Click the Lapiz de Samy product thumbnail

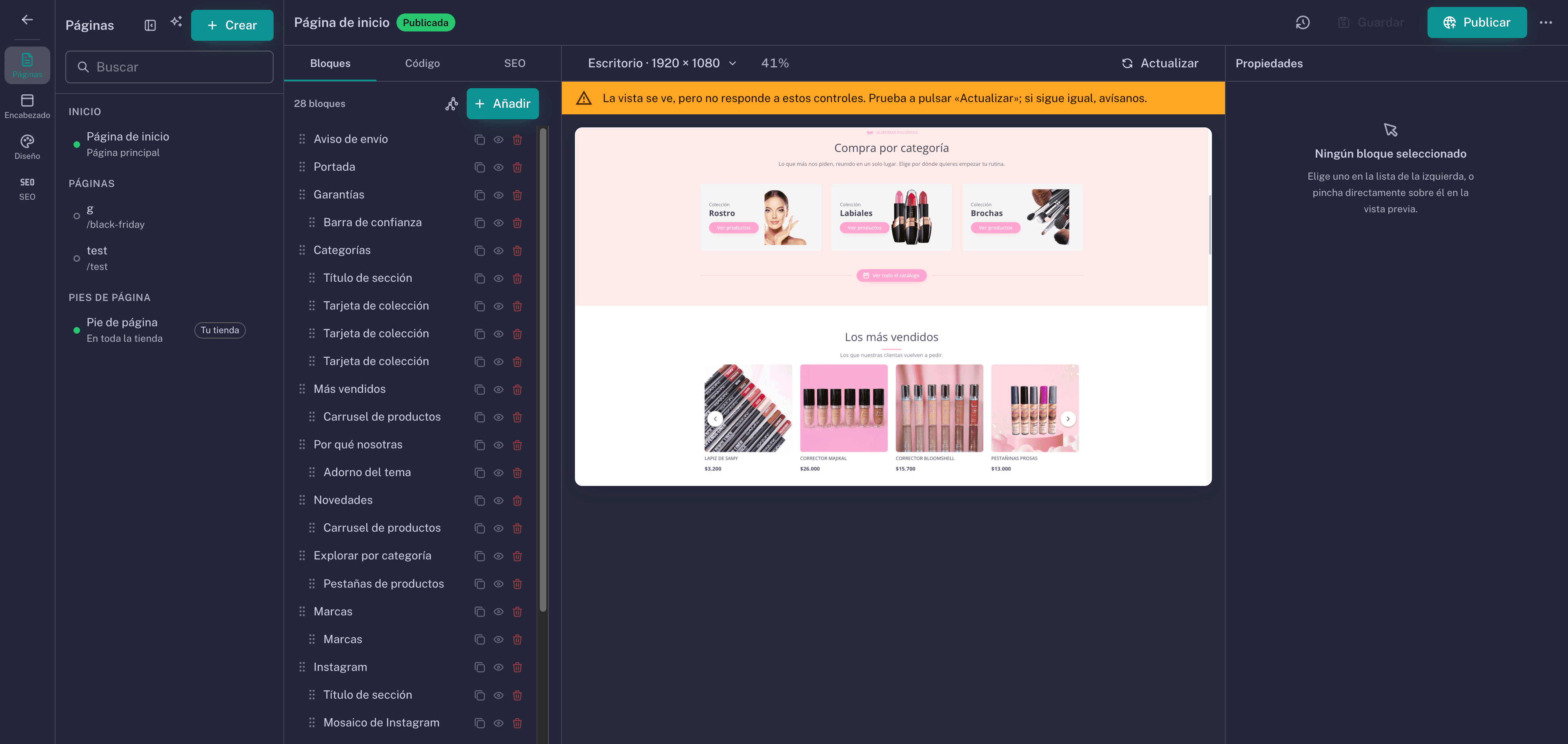[748, 408]
